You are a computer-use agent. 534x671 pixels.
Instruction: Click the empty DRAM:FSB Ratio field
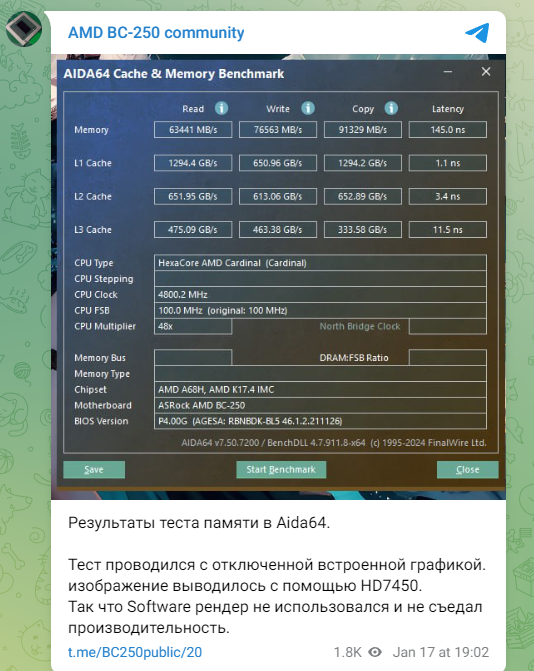coord(448,358)
